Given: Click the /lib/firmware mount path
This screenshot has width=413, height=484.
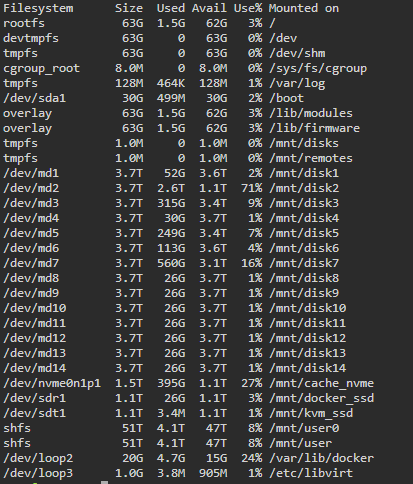Looking at the screenshot, I should (x=314, y=128).
